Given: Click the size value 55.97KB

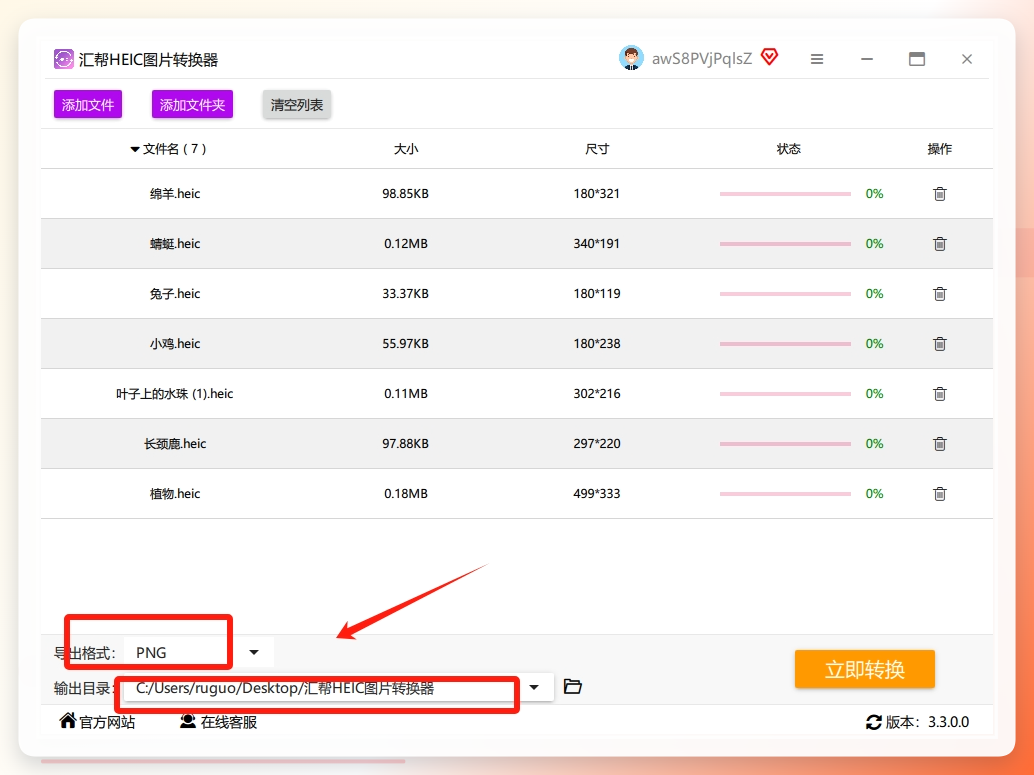Looking at the screenshot, I should (406, 344).
